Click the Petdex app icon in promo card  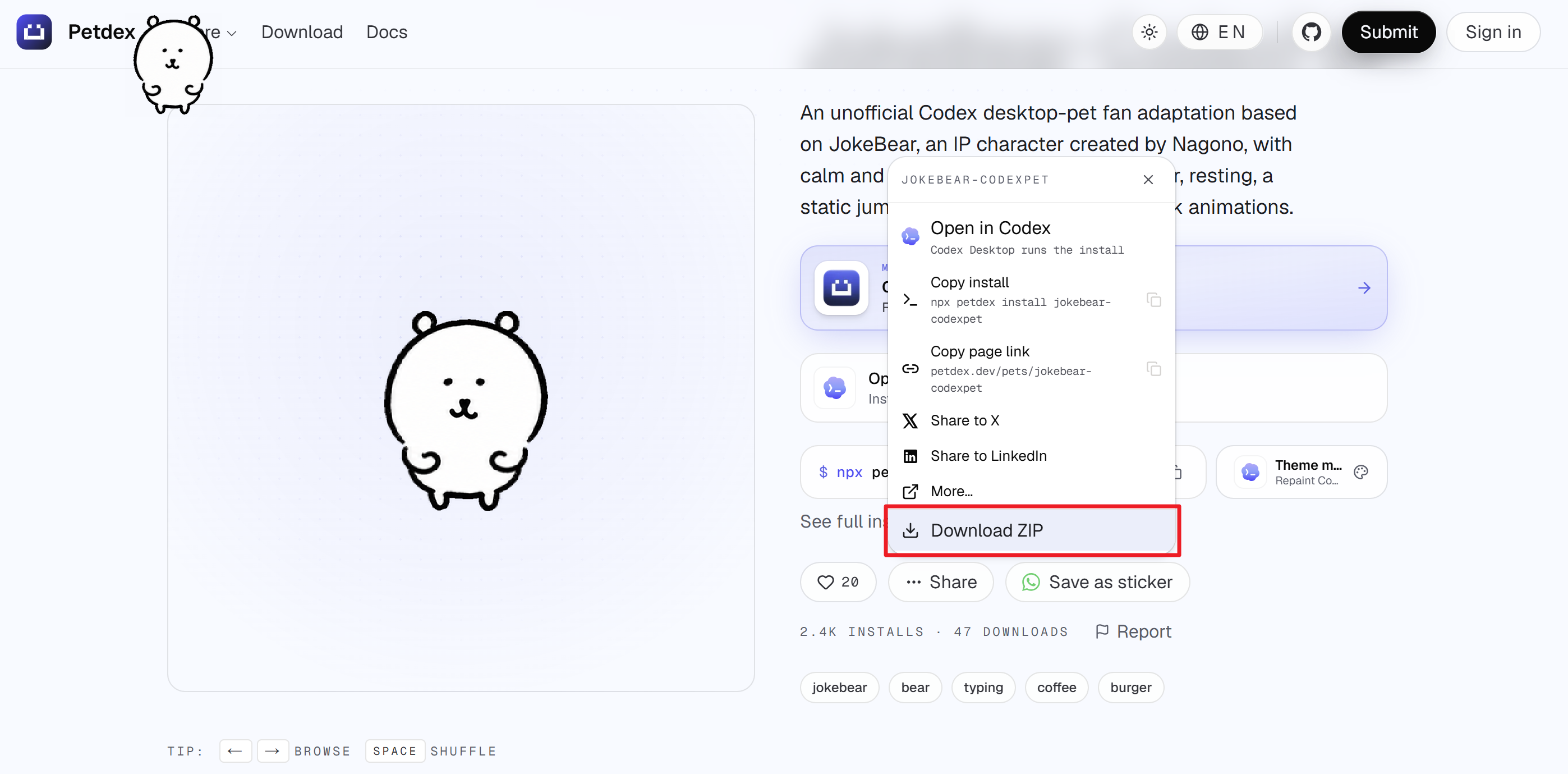coord(841,288)
